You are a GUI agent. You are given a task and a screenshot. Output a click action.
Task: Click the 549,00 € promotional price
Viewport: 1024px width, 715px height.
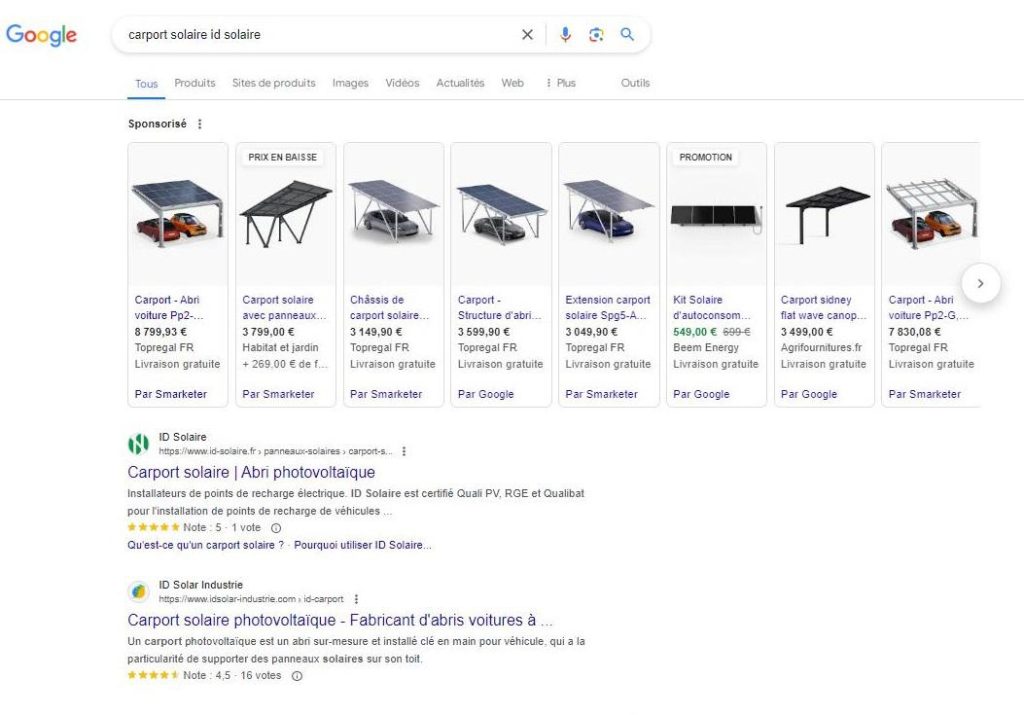695,332
